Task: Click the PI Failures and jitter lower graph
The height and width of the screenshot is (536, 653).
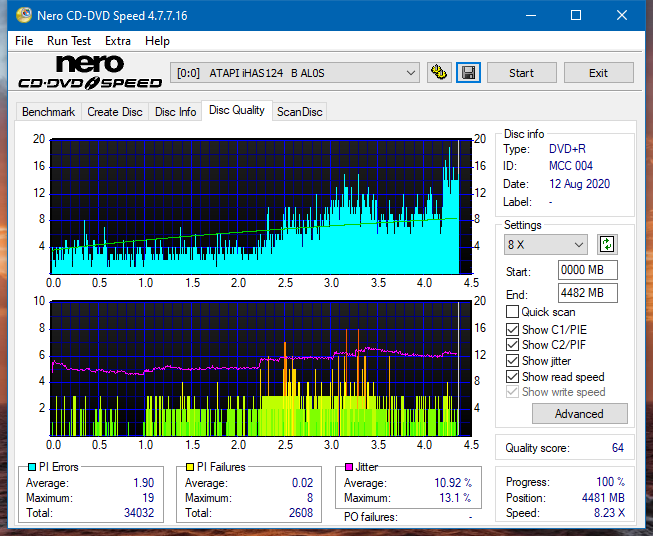Action: 261,369
